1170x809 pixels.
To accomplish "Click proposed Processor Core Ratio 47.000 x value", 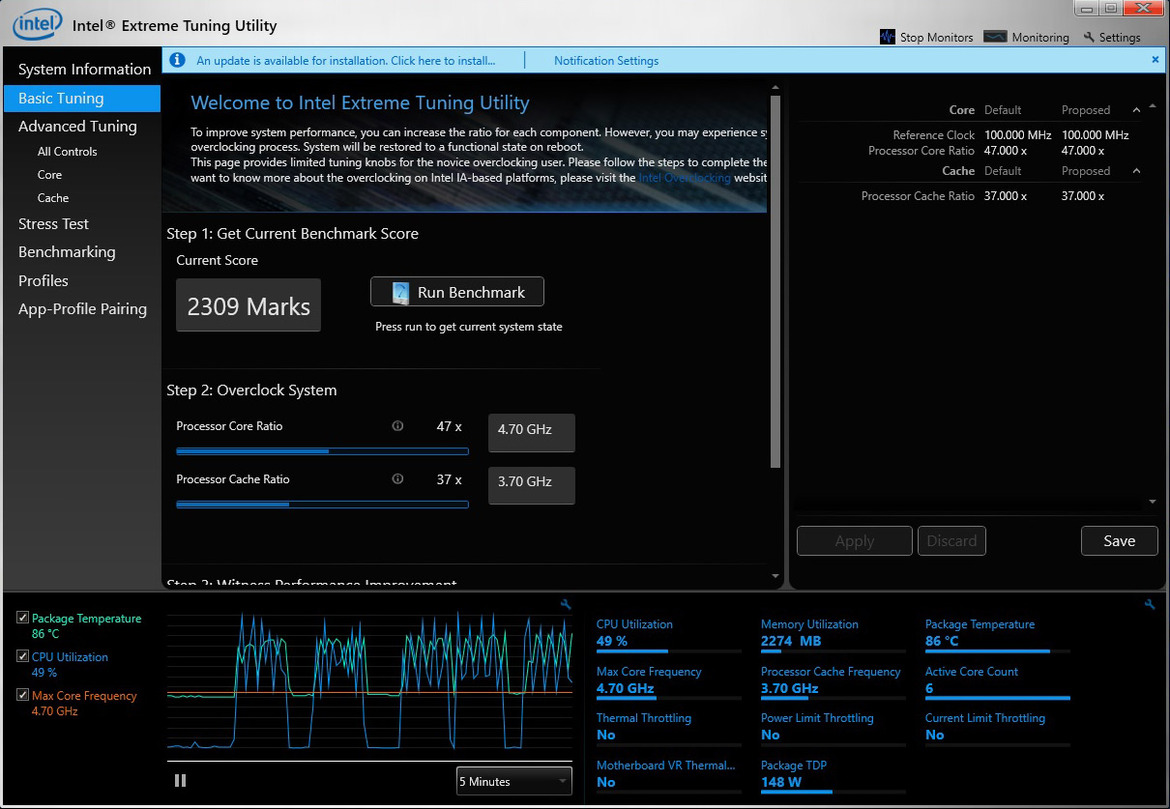I will [1083, 151].
